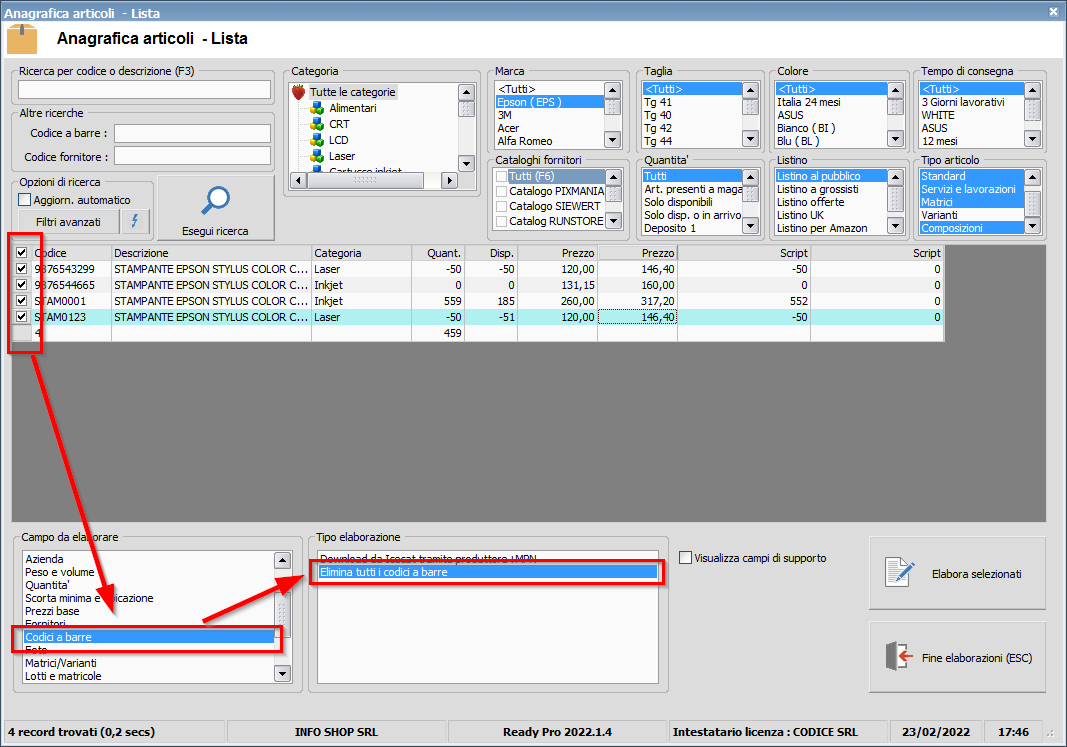Image resolution: width=1067 pixels, height=747 pixels.
Task: Click Fine elaborazioni (ESC) button label
Action: [x=977, y=658]
